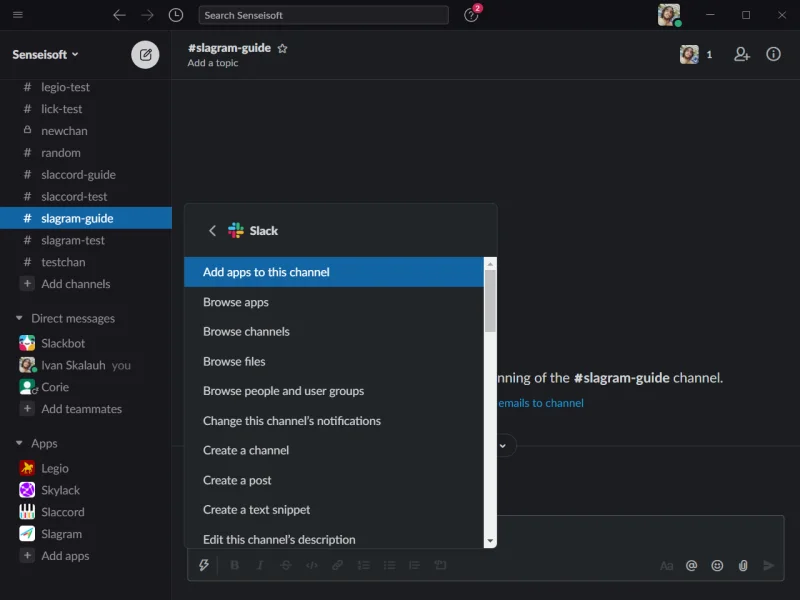
Task: Click the paperclip attach file icon
Action: [743, 566]
